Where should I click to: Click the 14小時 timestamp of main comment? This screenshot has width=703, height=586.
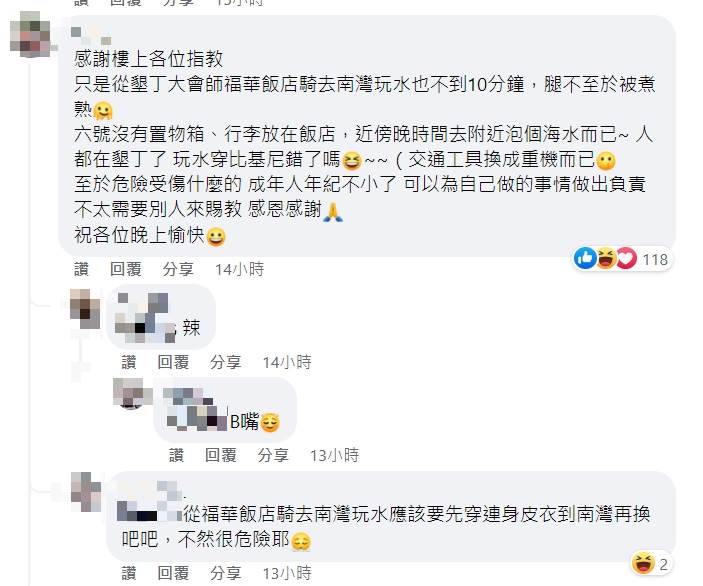239,269
